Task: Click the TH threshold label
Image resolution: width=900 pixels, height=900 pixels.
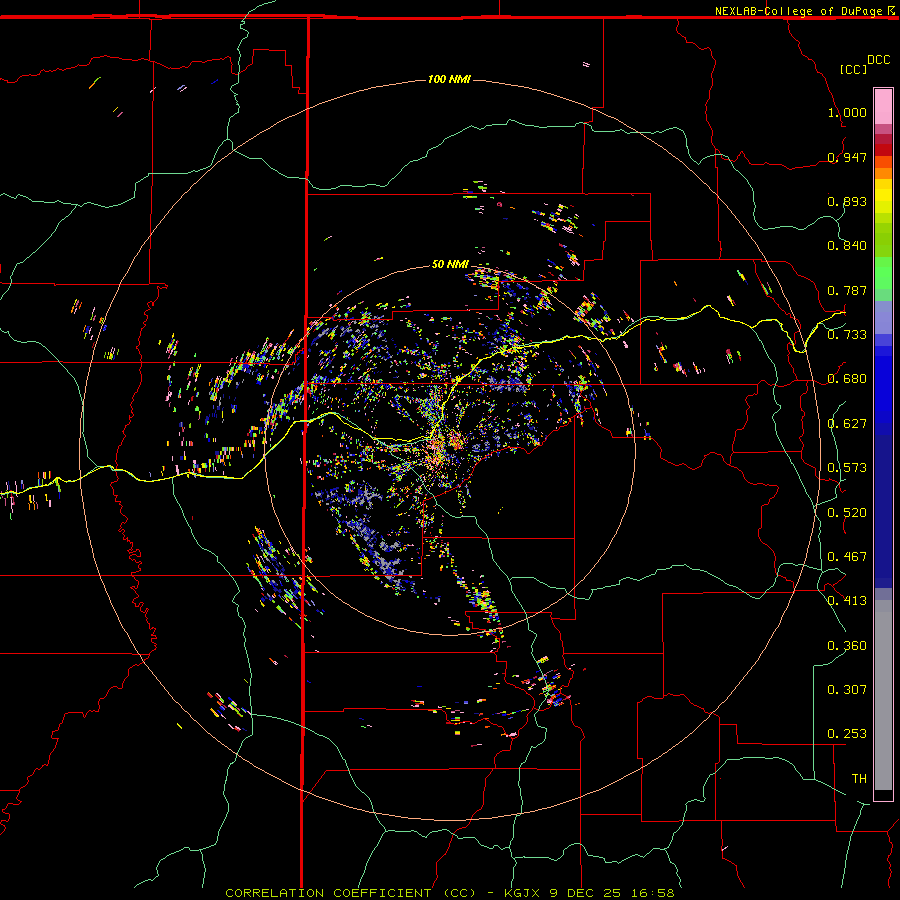Action: tap(859, 779)
